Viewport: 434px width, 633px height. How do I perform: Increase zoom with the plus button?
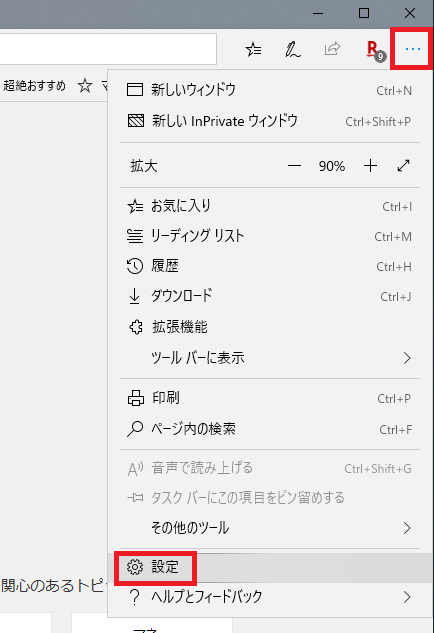pos(370,166)
